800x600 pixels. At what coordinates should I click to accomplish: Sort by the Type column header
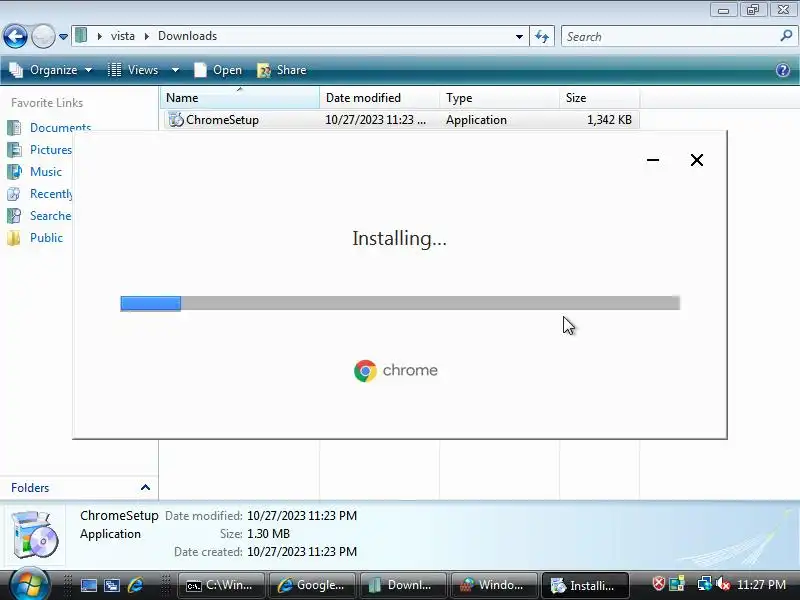(x=499, y=97)
